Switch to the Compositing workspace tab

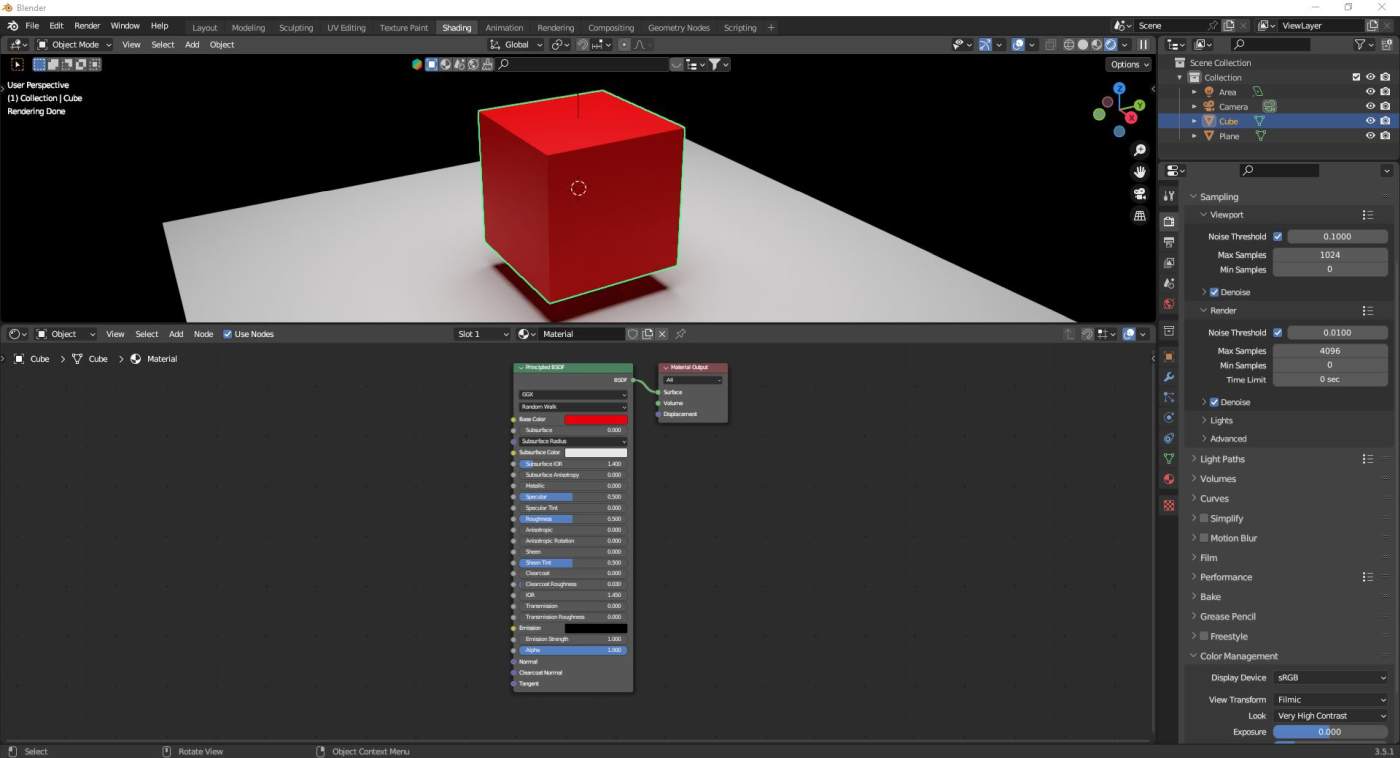click(x=611, y=28)
